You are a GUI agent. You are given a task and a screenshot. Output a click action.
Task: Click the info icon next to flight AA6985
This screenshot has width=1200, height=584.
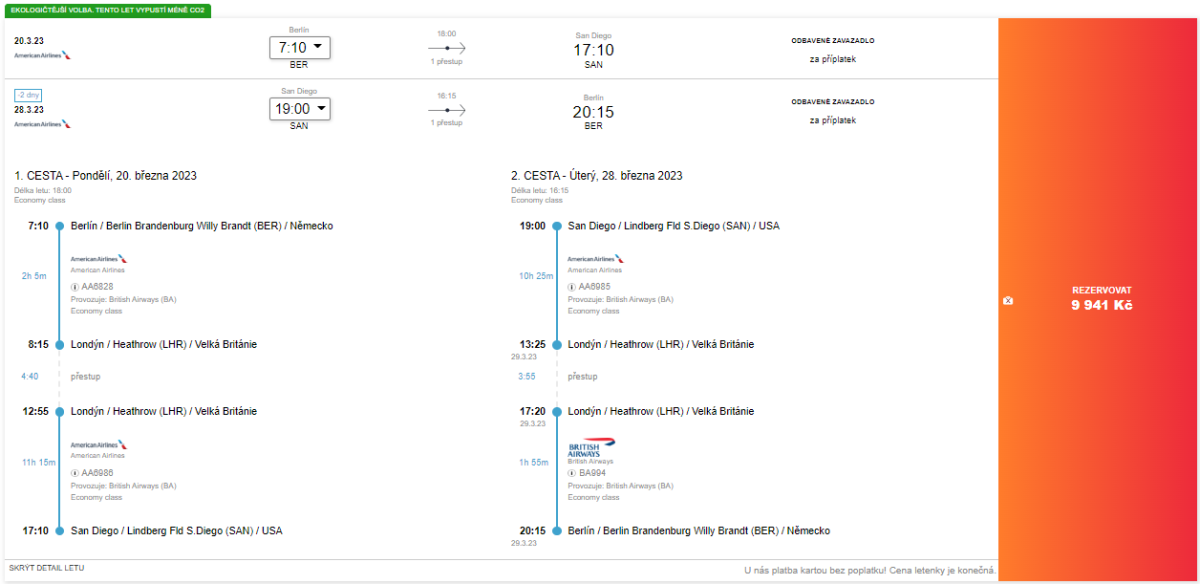(572, 286)
